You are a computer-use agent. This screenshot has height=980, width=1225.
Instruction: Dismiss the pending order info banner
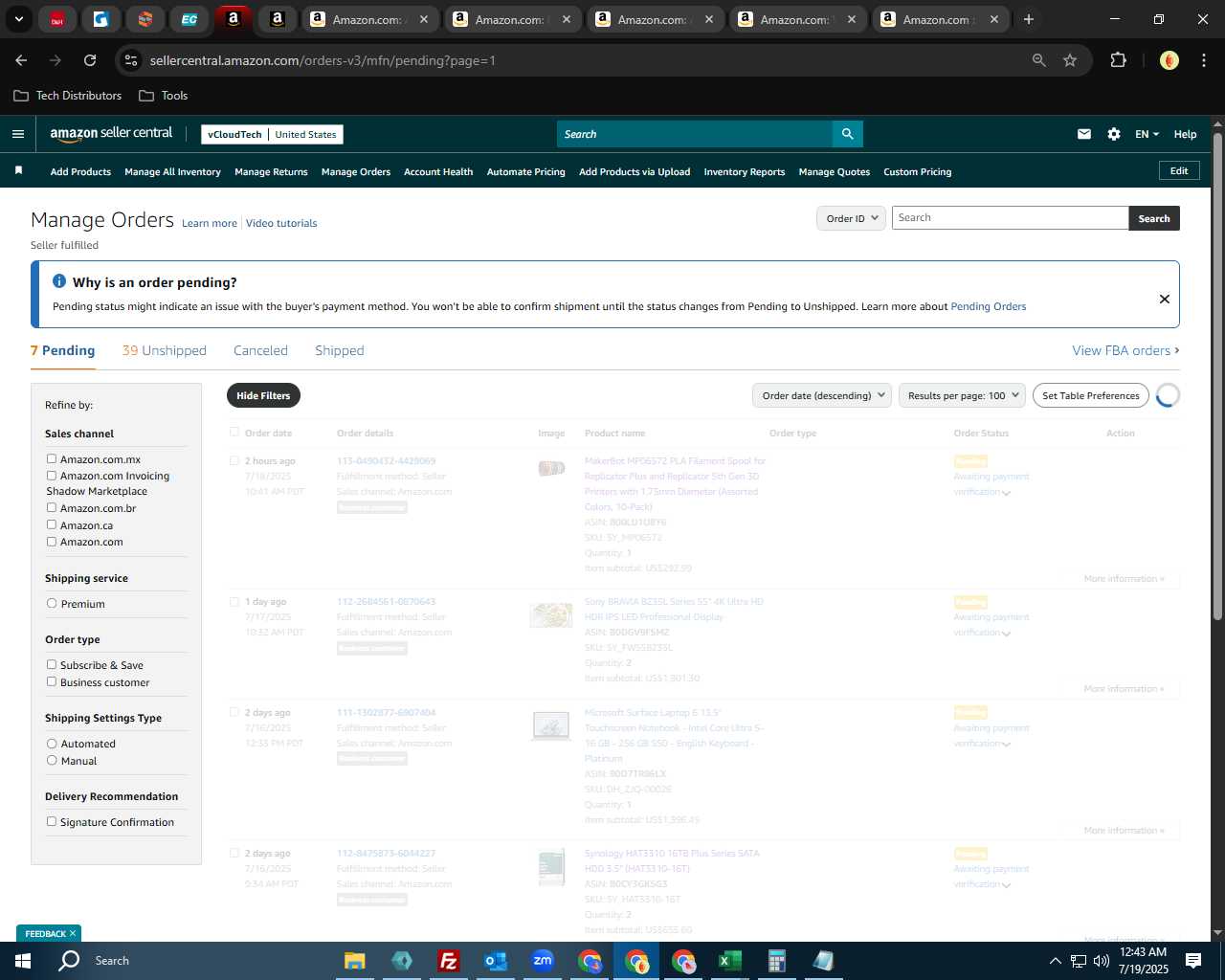click(1165, 299)
